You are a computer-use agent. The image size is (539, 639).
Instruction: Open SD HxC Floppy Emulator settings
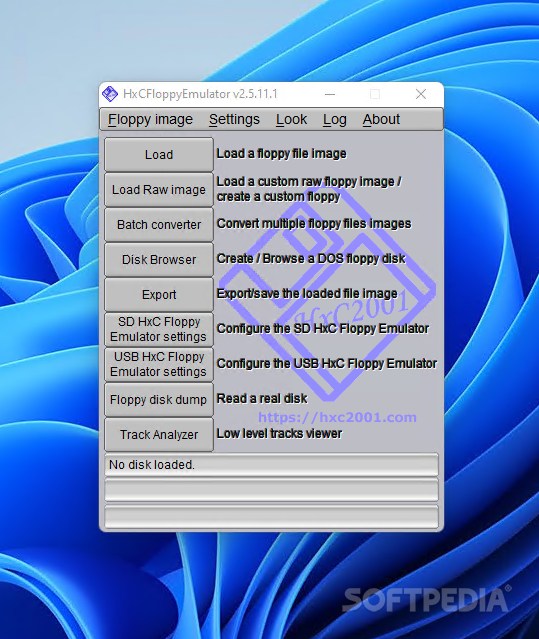pos(159,329)
